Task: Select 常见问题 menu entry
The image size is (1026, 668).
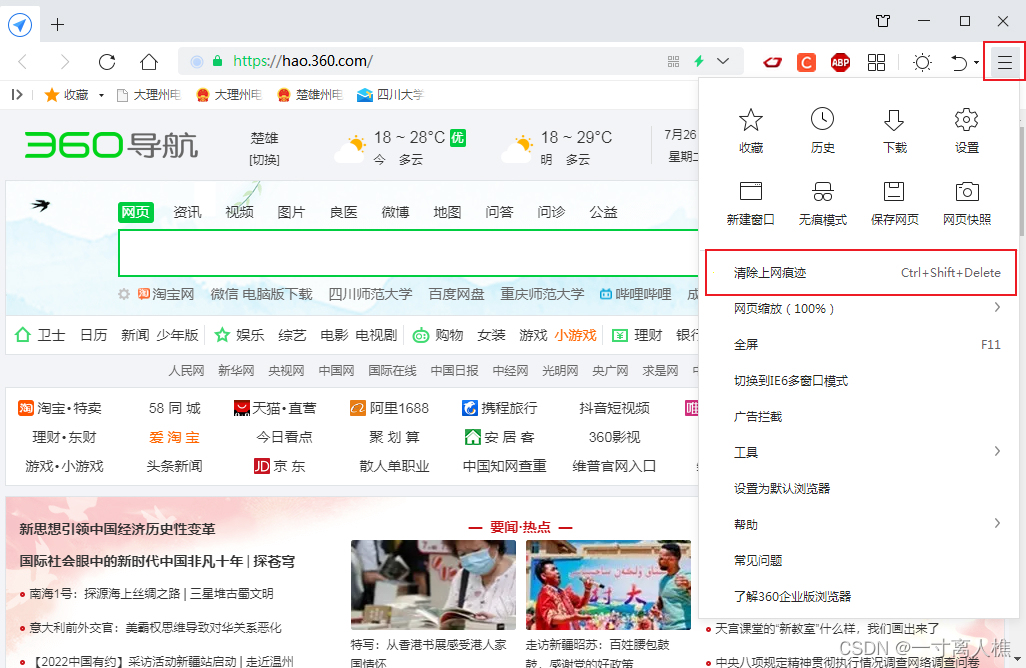Action: (860, 560)
